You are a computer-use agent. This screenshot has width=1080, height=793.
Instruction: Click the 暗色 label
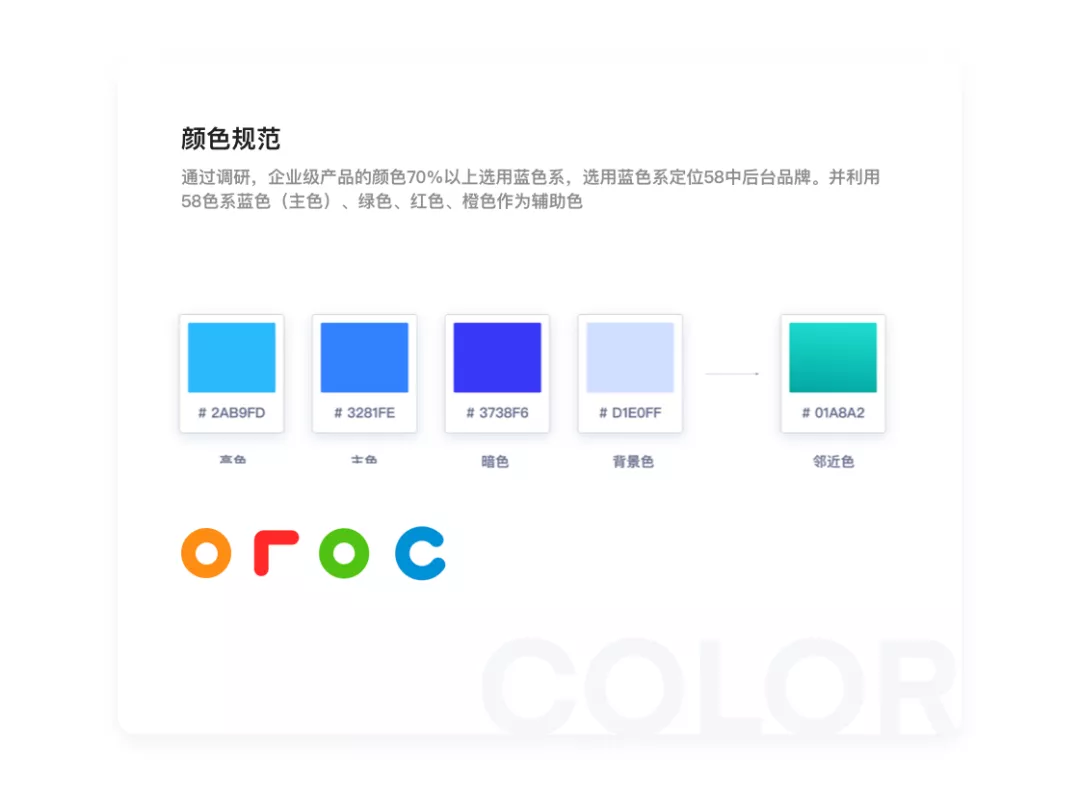click(495, 462)
